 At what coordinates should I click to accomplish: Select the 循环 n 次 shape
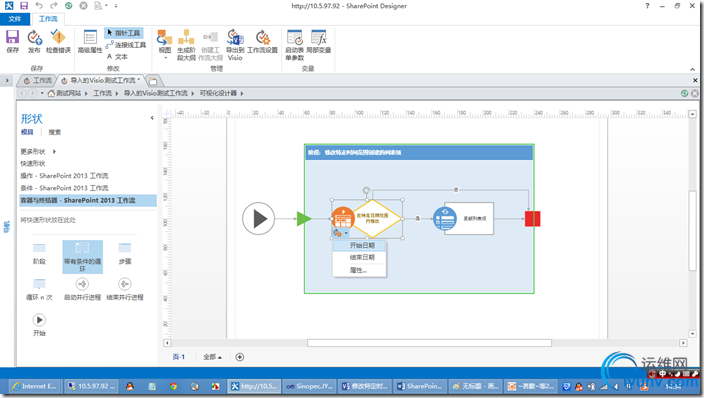click(39, 289)
